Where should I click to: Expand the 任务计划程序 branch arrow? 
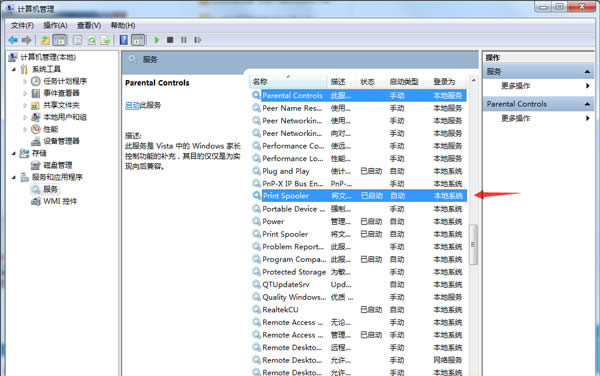[25, 81]
